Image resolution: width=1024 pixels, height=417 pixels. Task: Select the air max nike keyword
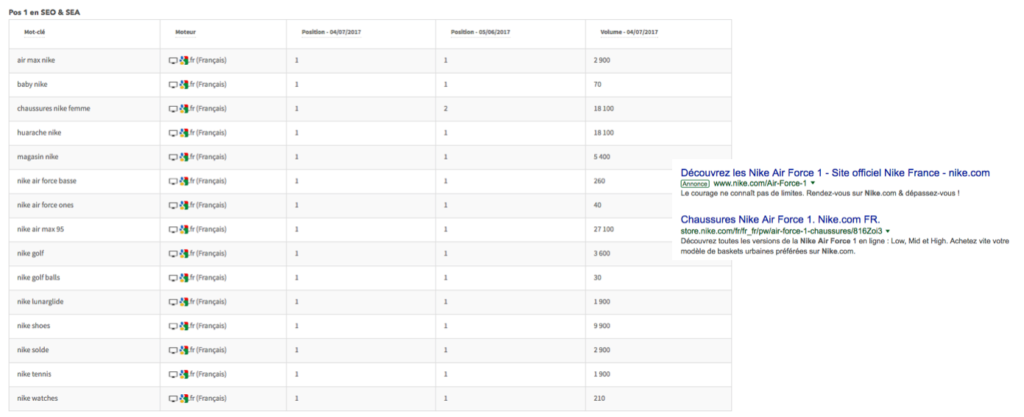36,60
